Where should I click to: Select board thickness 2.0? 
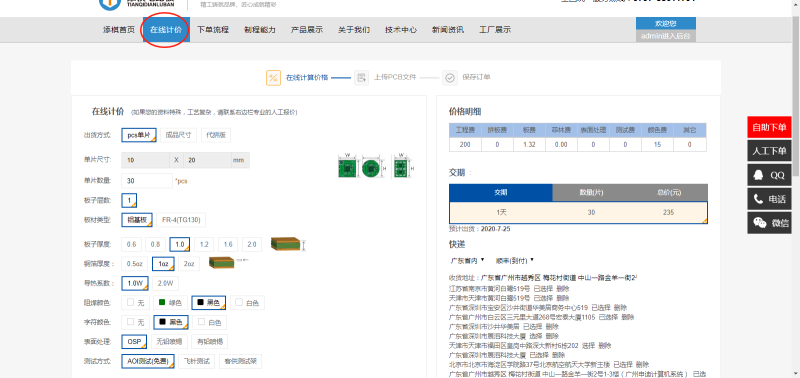(x=252, y=244)
